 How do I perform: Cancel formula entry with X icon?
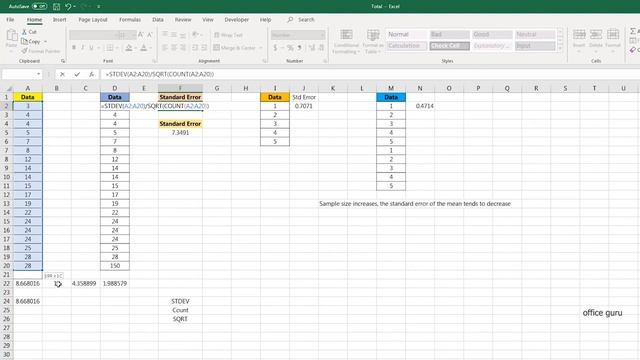[x=62, y=74]
